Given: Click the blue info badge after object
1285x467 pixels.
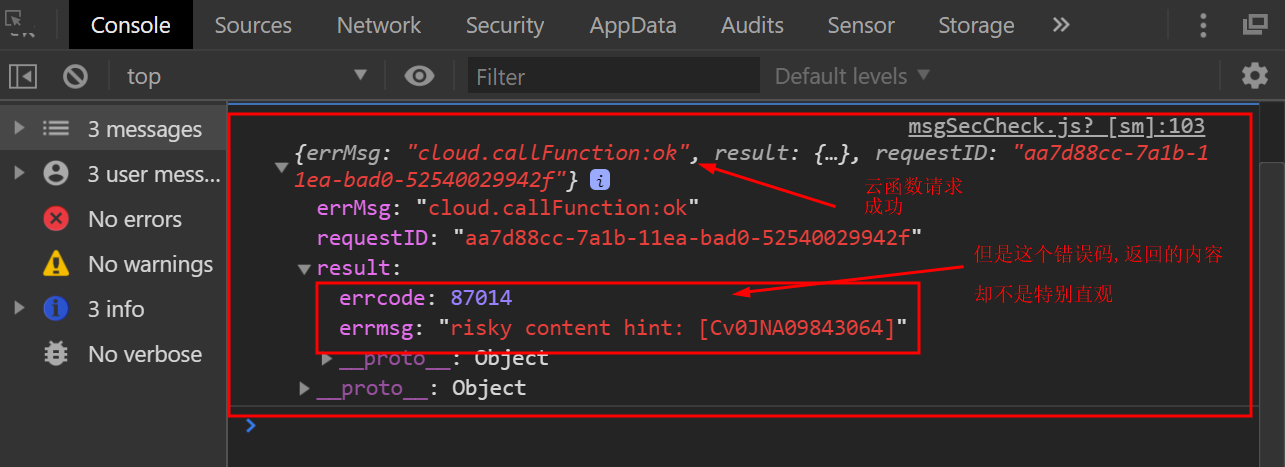Looking at the screenshot, I should point(600,180).
